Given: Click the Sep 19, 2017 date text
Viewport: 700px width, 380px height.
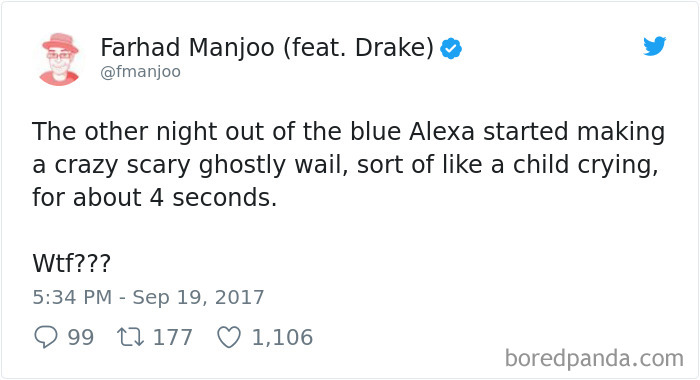Looking at the screenshot, I should pos(198,297).
